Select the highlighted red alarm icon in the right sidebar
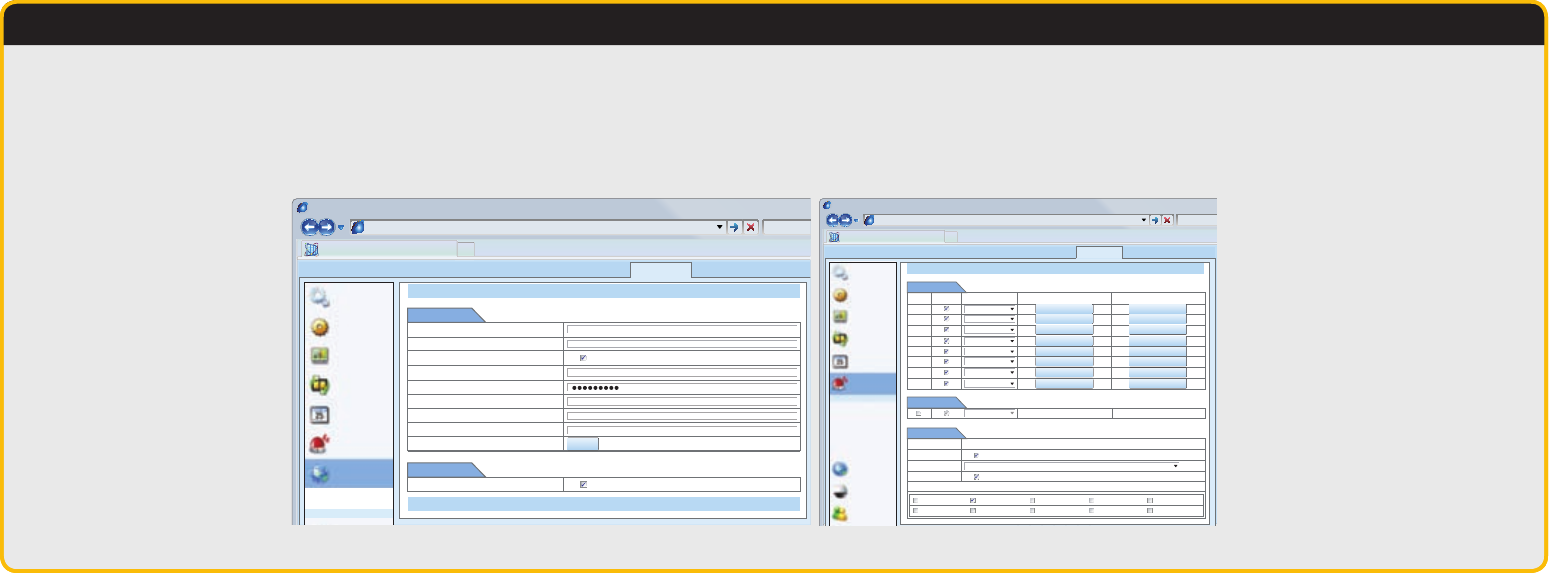The height and width of the screenshot is (573, 1549). pyautogui.click(x=841, y=383)
